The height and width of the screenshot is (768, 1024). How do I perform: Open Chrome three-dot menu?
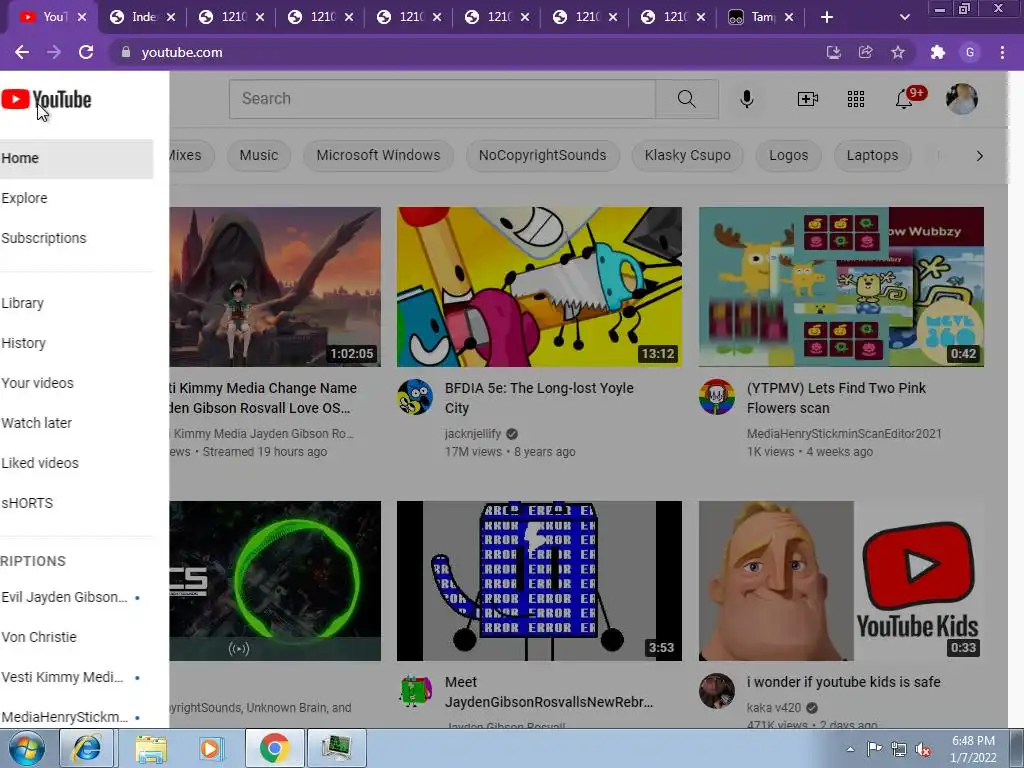pyautogui.click(x=1002, y=52)
